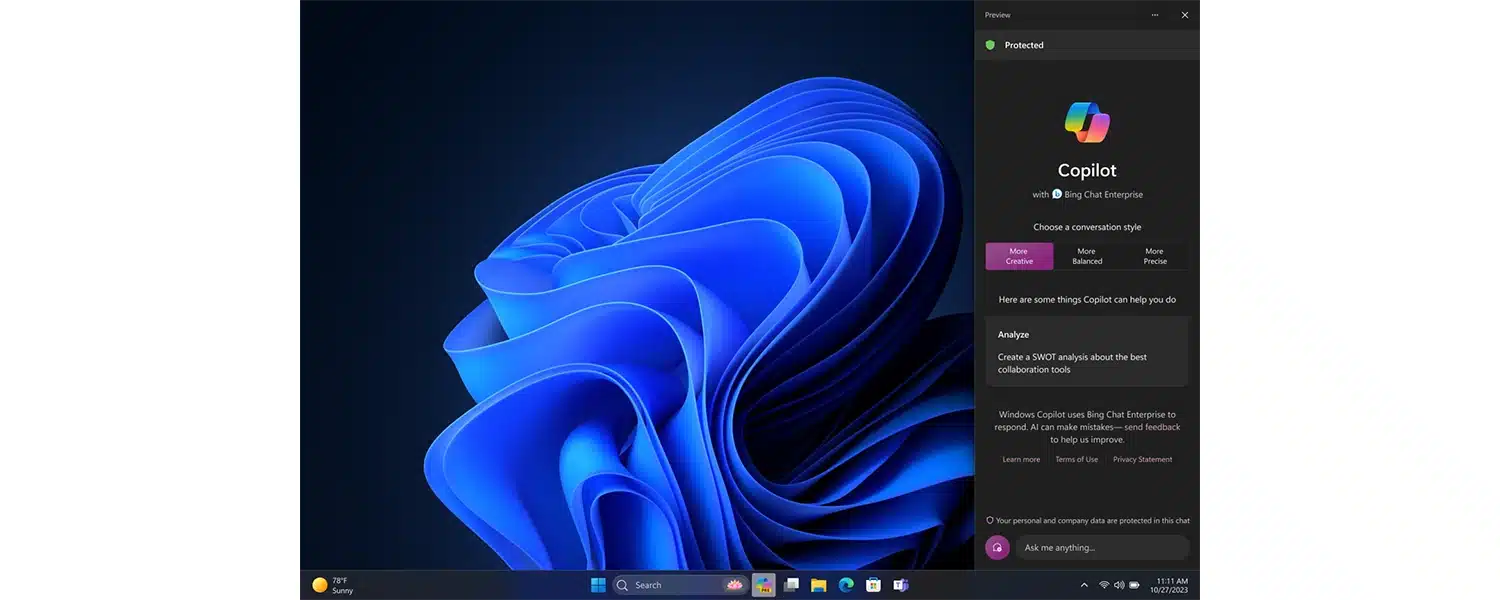Image resolution: width=1500 pixels, height=600 pixels.
Task: Click the green Protected shield icon
Action: (990, 45)
